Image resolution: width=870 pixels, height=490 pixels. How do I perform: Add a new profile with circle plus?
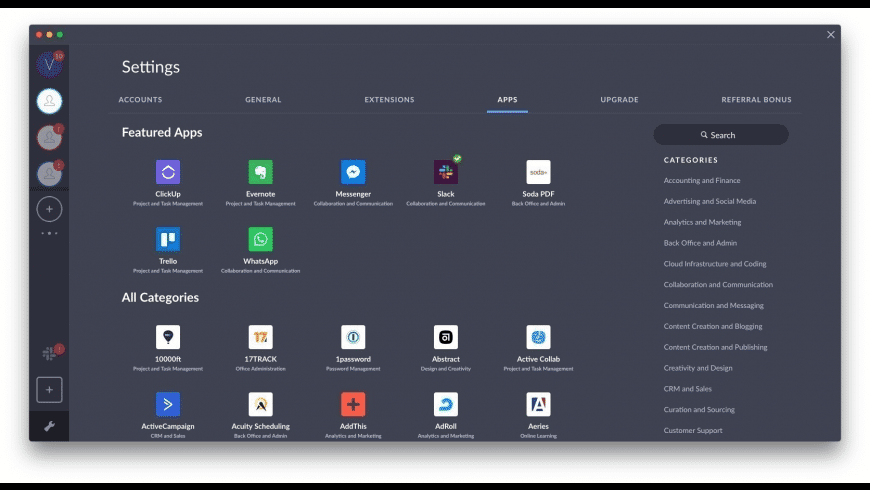coord(49,209)
